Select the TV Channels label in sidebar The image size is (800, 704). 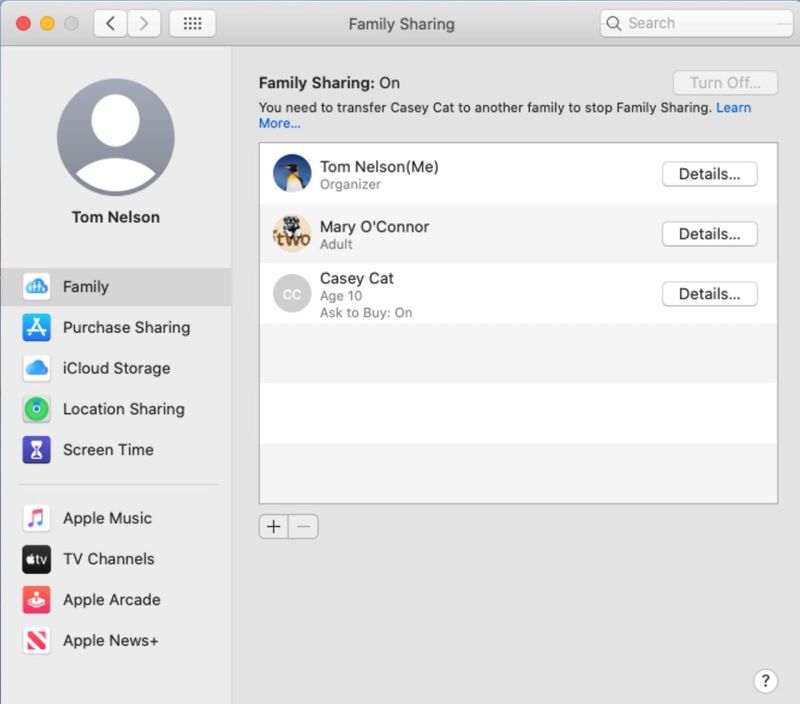coord(109,559)
